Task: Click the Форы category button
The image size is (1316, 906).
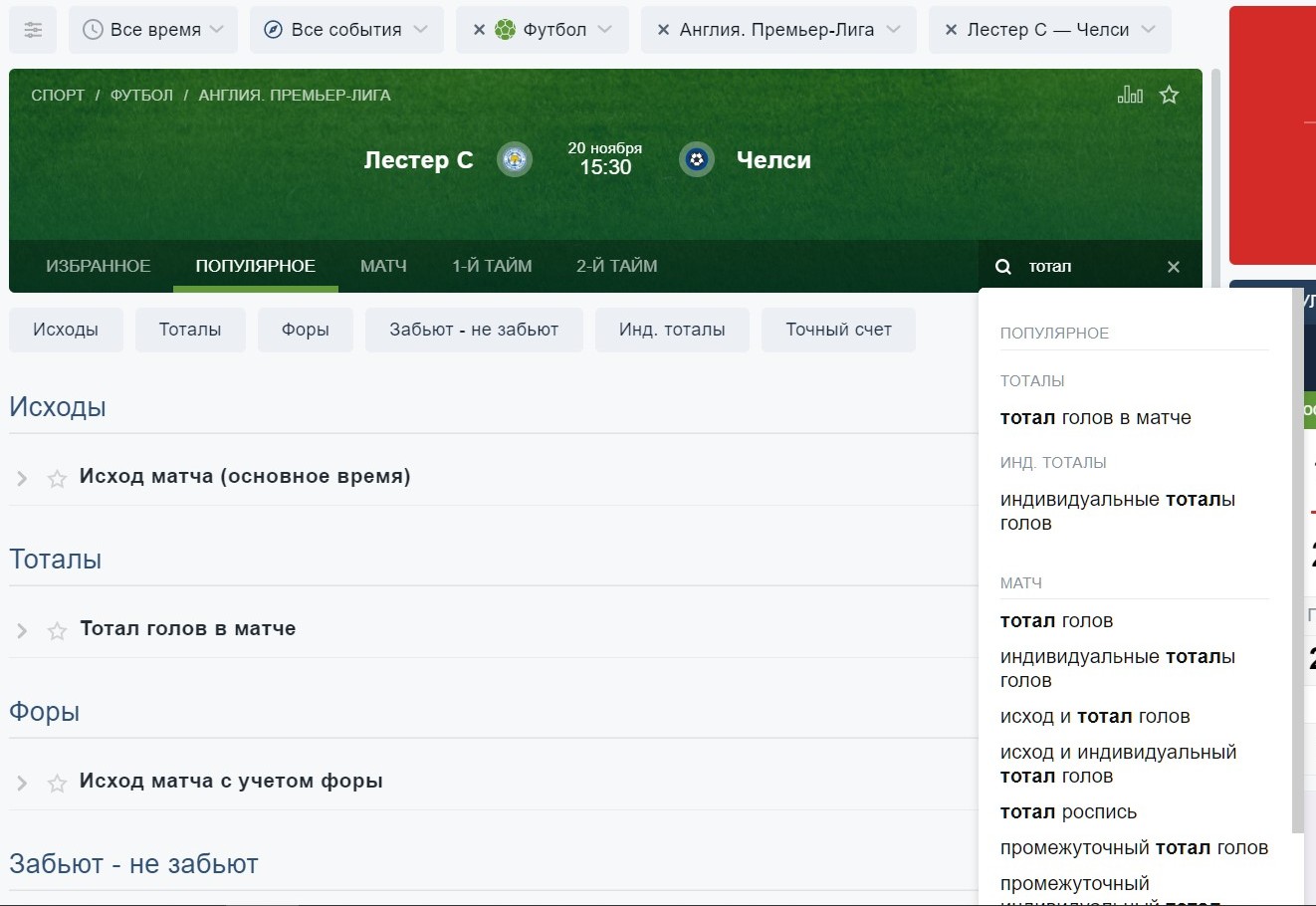Action: coord(306,330)
